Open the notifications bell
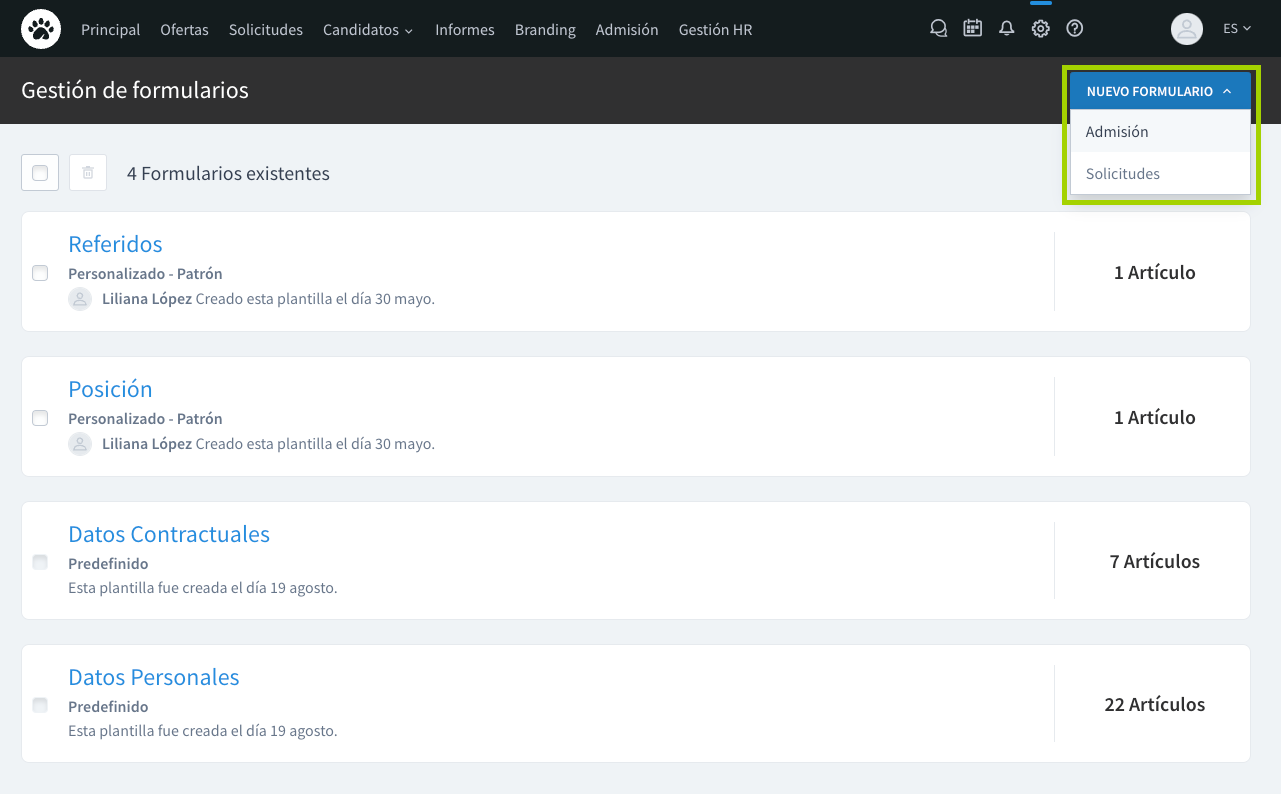The height and width of the screenshot is (794, 1281). tap(1006, 29)
